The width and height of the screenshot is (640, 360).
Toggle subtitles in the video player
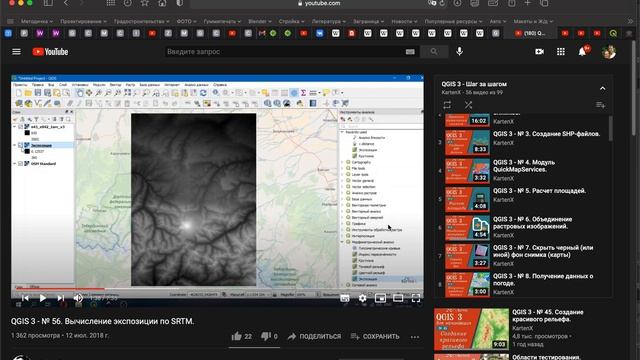pyautogui.click(x=345, y=298)
